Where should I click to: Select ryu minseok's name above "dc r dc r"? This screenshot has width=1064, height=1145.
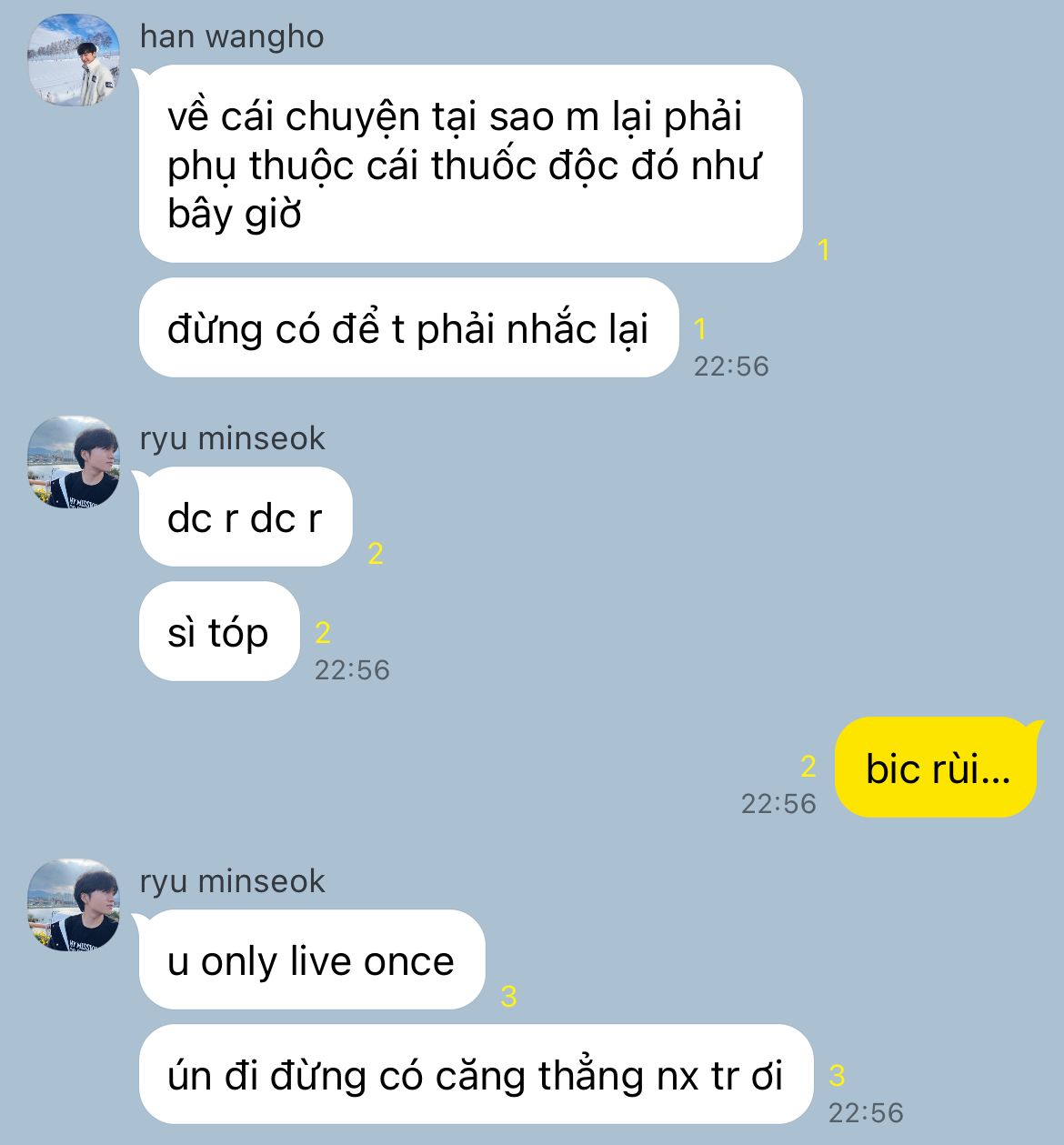[x=232, y=438]
